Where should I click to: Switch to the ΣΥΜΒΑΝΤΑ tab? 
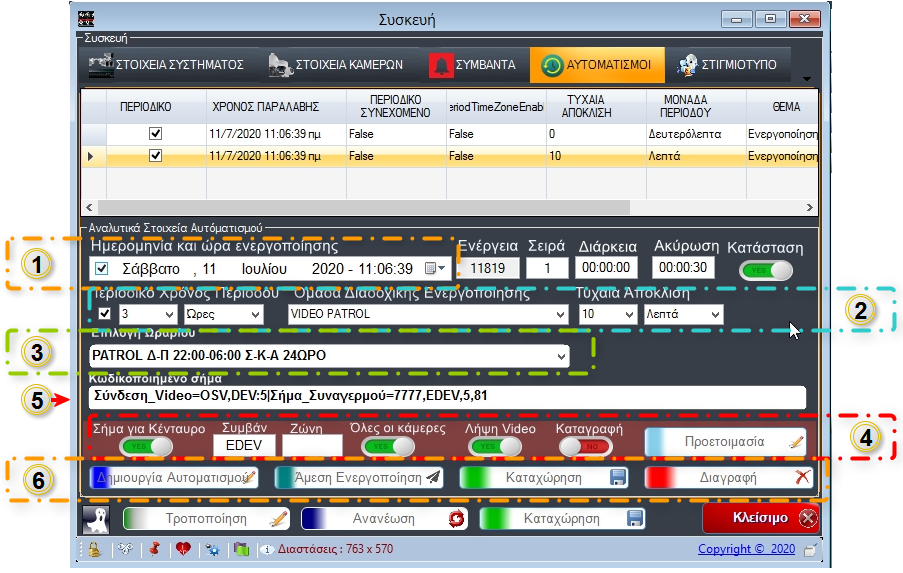click(473, 65)
